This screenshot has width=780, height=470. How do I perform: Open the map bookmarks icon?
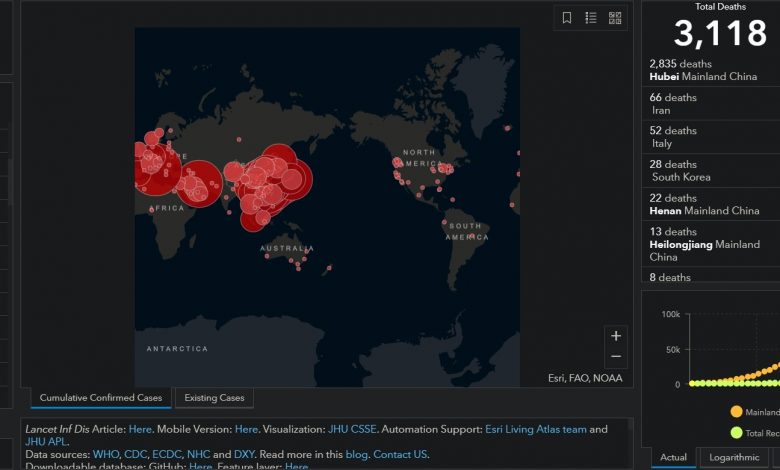567,18
